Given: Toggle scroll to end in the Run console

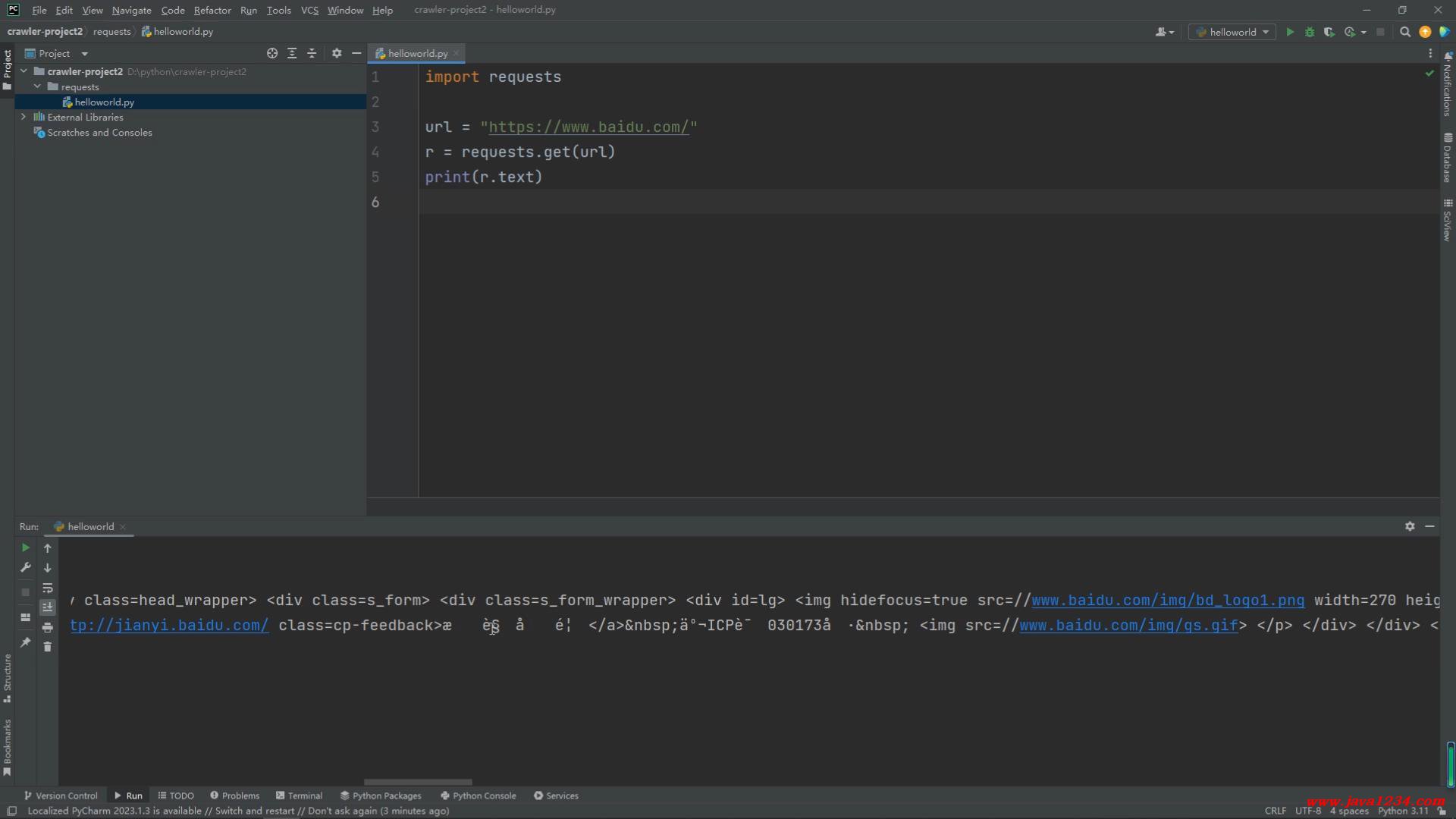Looking at the screenshot, I should (x=47, y=607).
